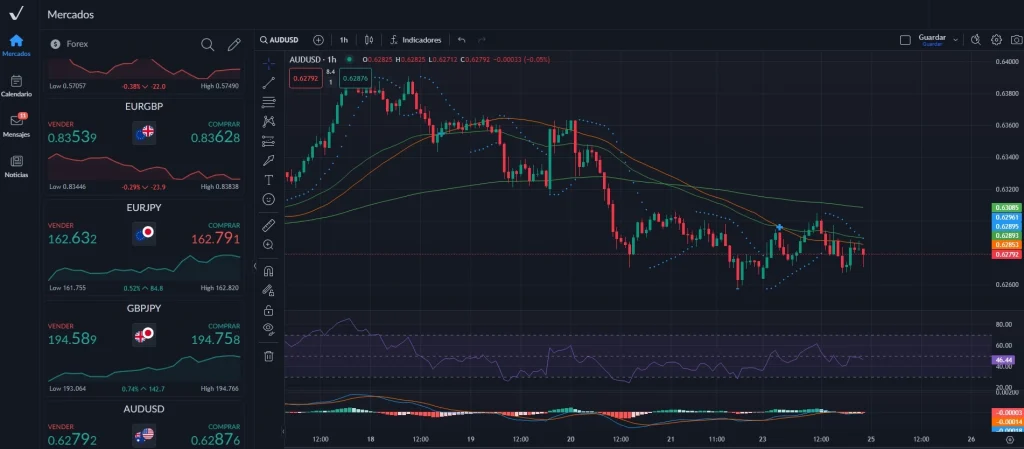The image size is (1024, 449).
Task: Open the emoji icons tool
Action: pyautogui.click(x=268, y=199)
